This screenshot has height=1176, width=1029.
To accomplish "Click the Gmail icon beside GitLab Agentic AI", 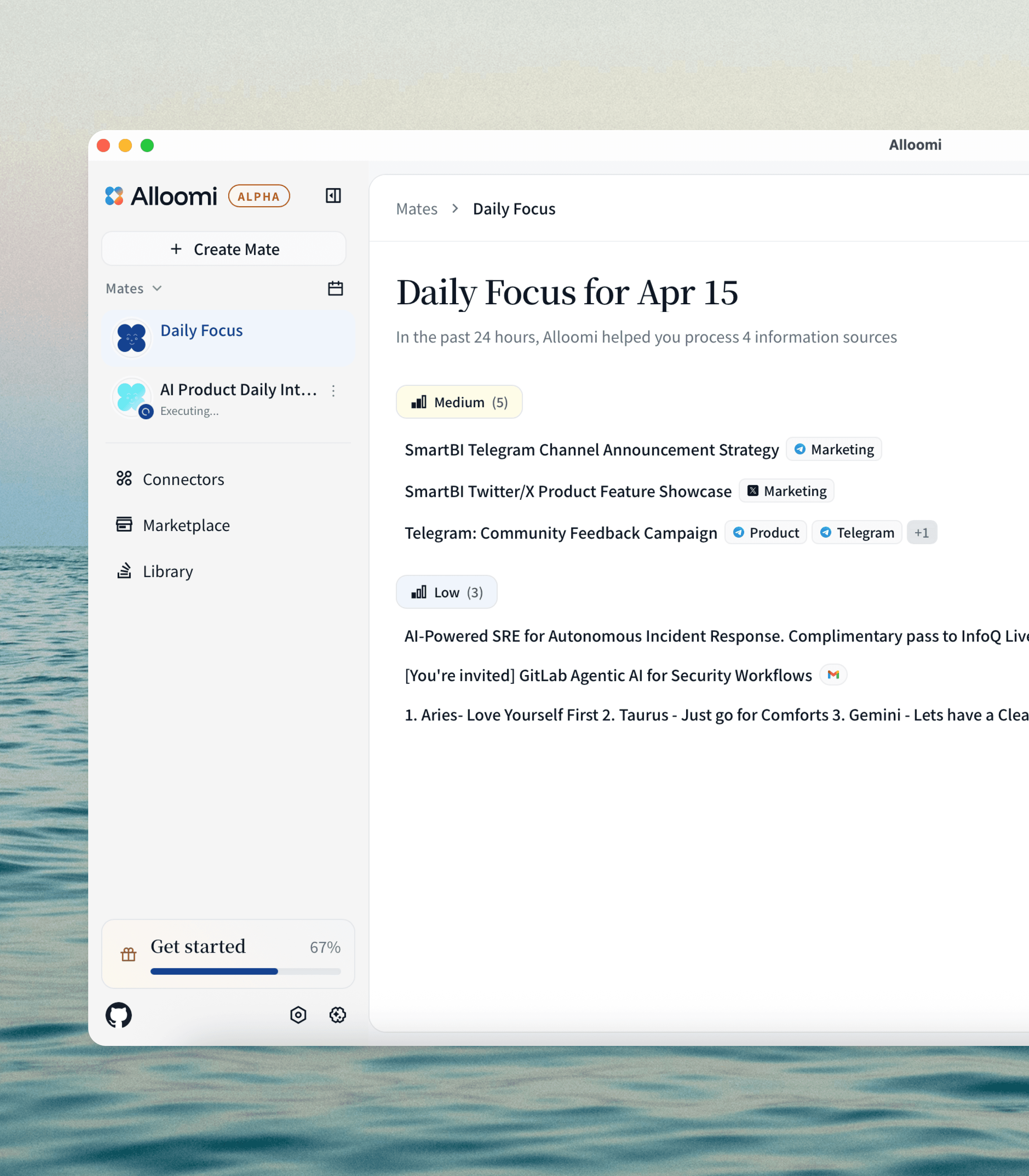I will [833, 675].
